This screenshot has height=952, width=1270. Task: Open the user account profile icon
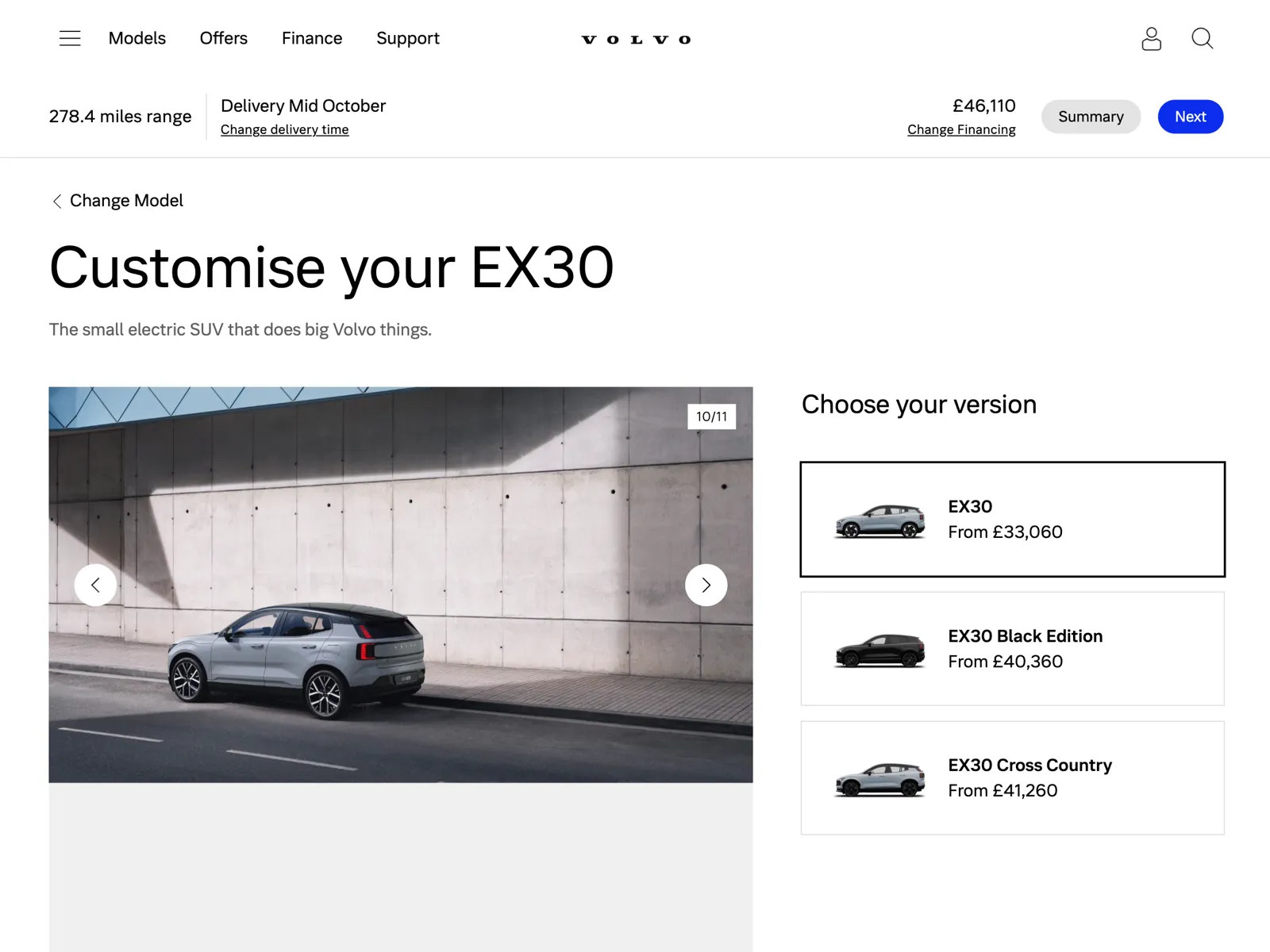[1151, 39]
